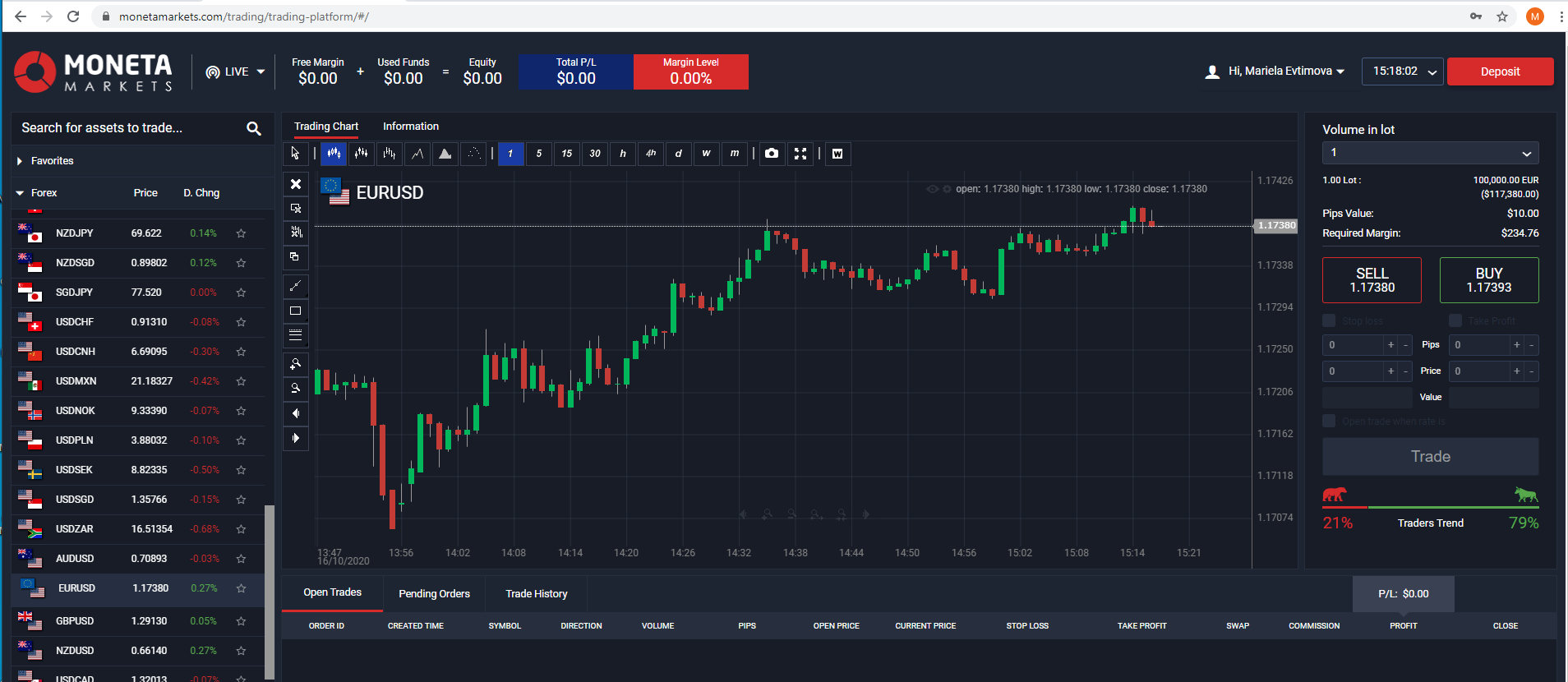
Task: Enable the Take Profit checkbox
Action: pyautogui.click(x=1455, y=320)
